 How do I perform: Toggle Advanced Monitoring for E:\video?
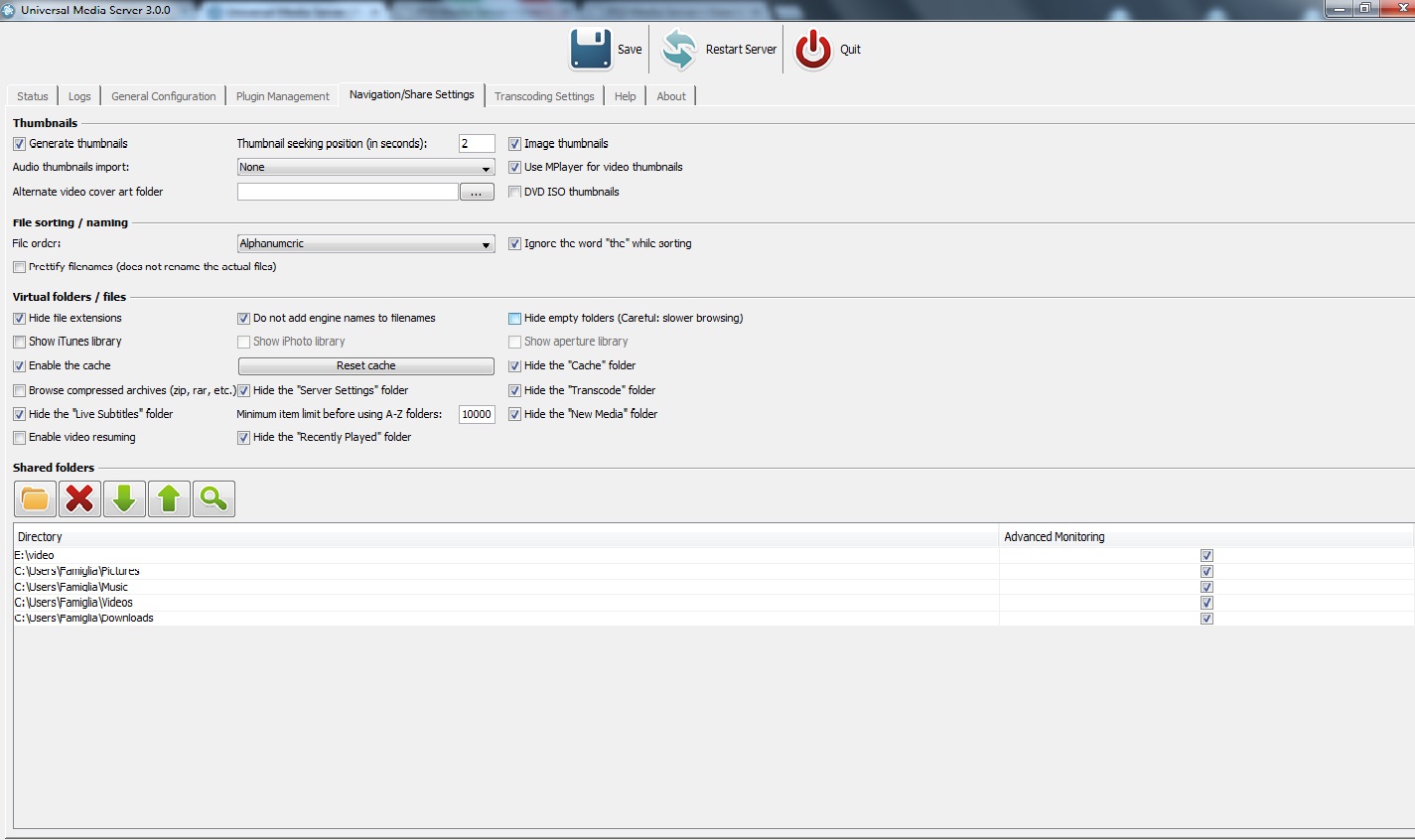pos(1206,556)
